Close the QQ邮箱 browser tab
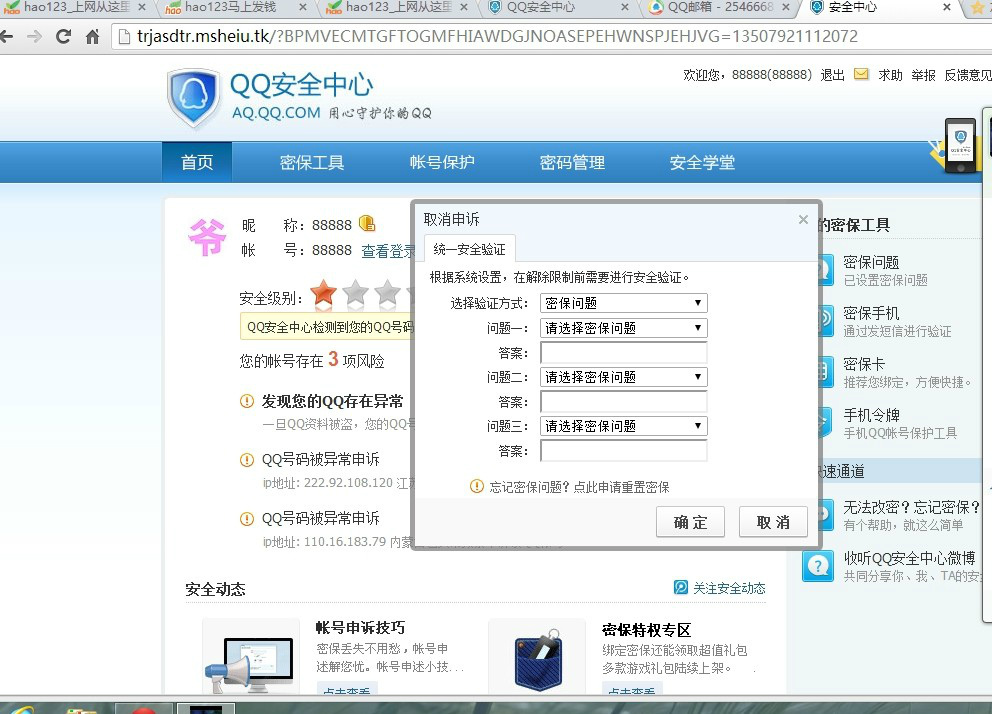 [786, 7]
